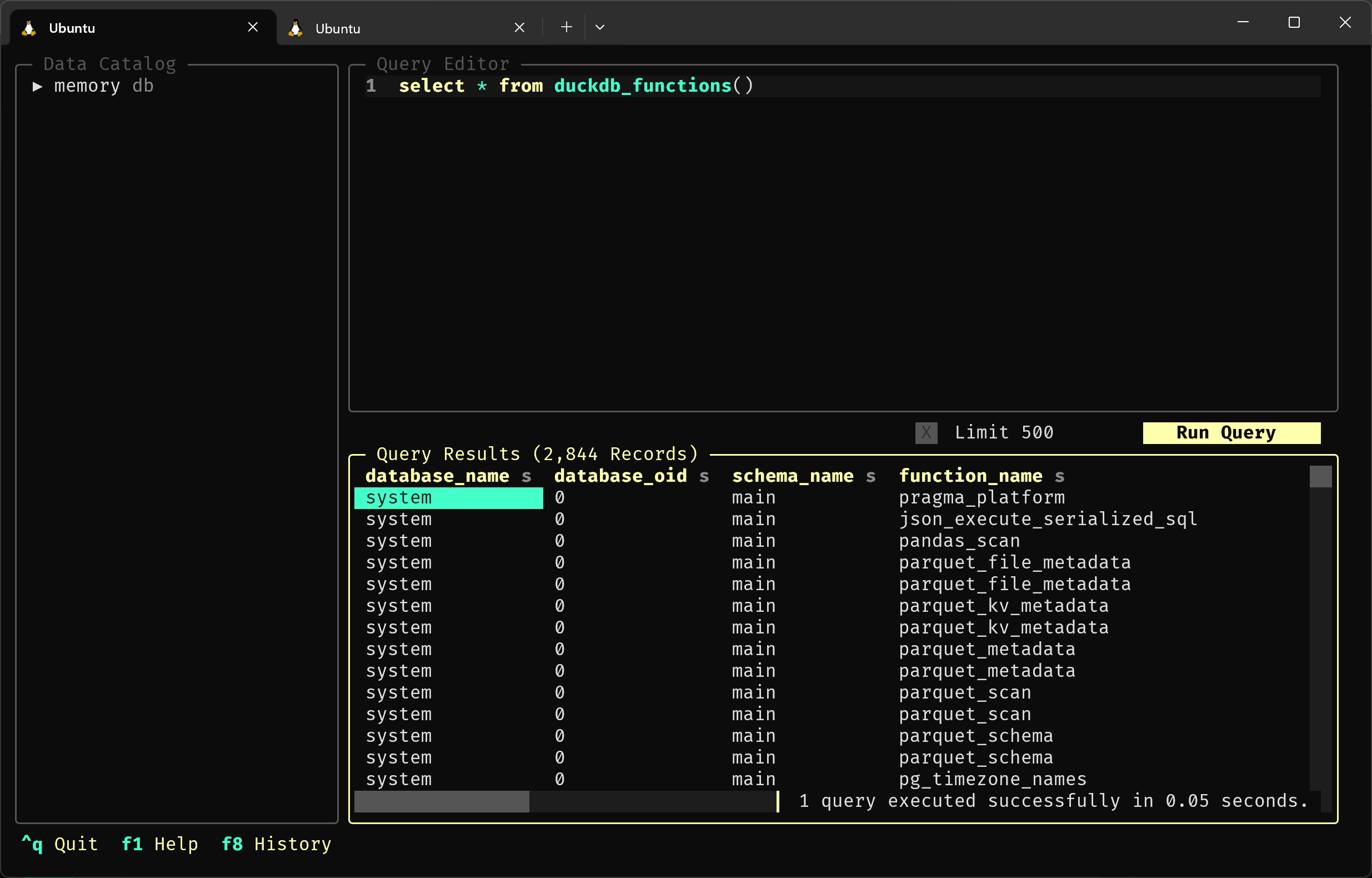Open help via f1 Help
Image resolution: width=1372 pixels, height=878 pixels.
coord(160,844)
